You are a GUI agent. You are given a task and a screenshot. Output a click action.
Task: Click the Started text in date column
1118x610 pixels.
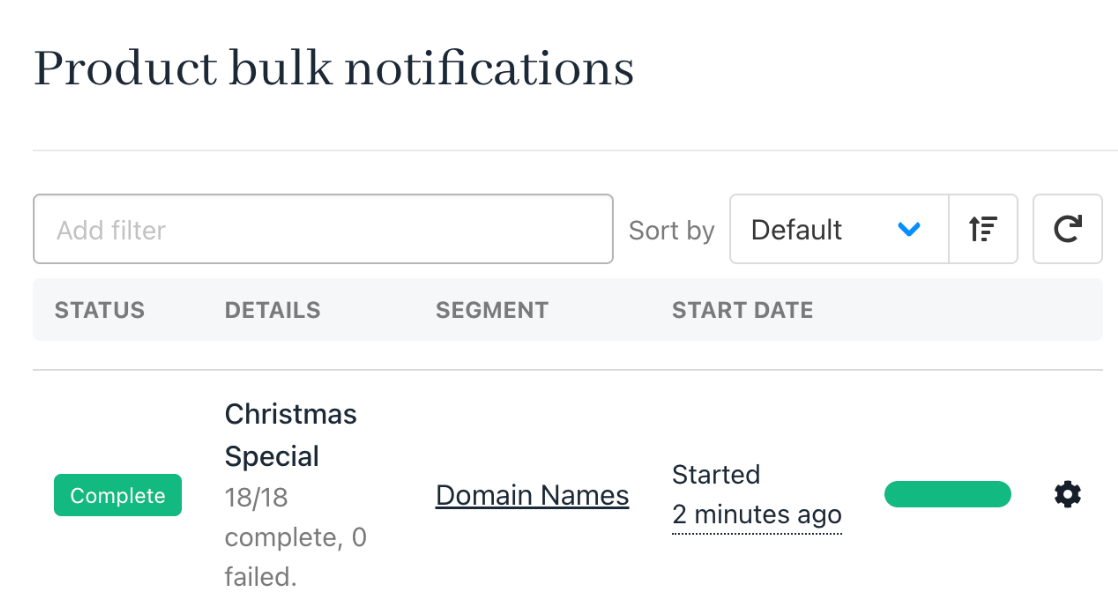click(716, 475)
